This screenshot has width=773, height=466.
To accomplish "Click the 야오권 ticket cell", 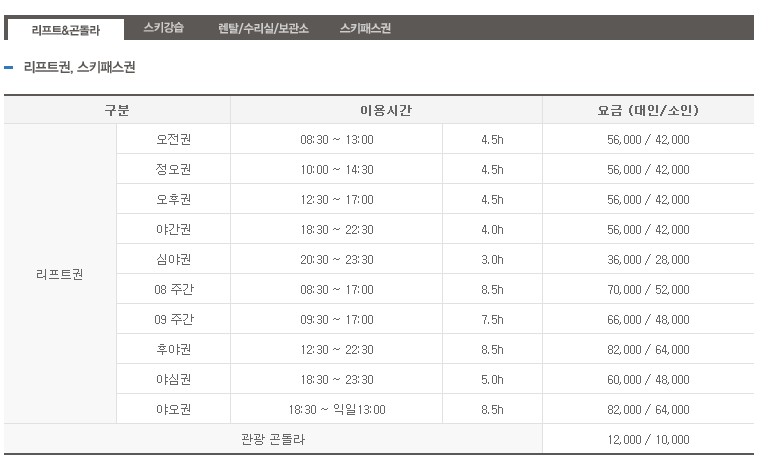I will (173, 409).
